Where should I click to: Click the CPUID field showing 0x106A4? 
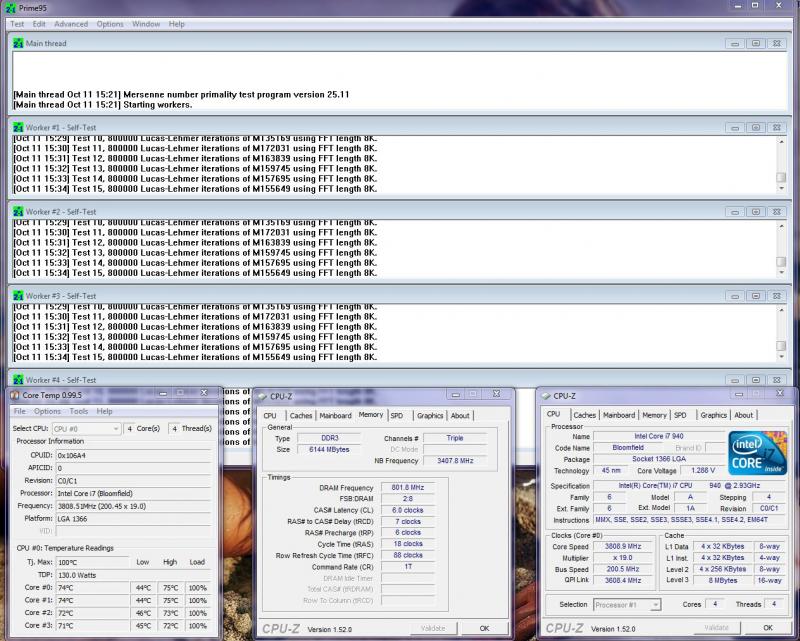click(x=133, y=455)
